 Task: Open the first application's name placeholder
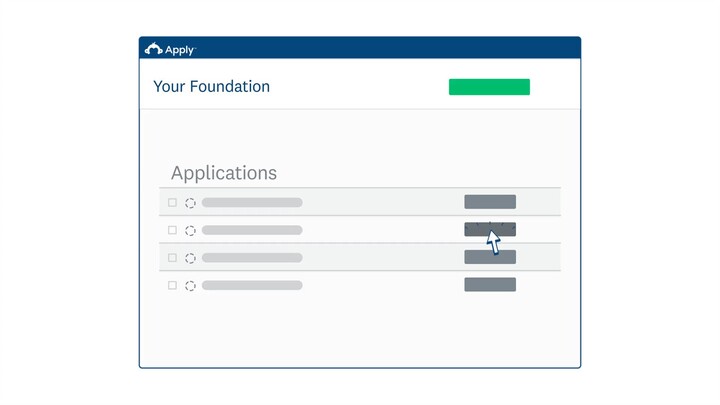252,202
